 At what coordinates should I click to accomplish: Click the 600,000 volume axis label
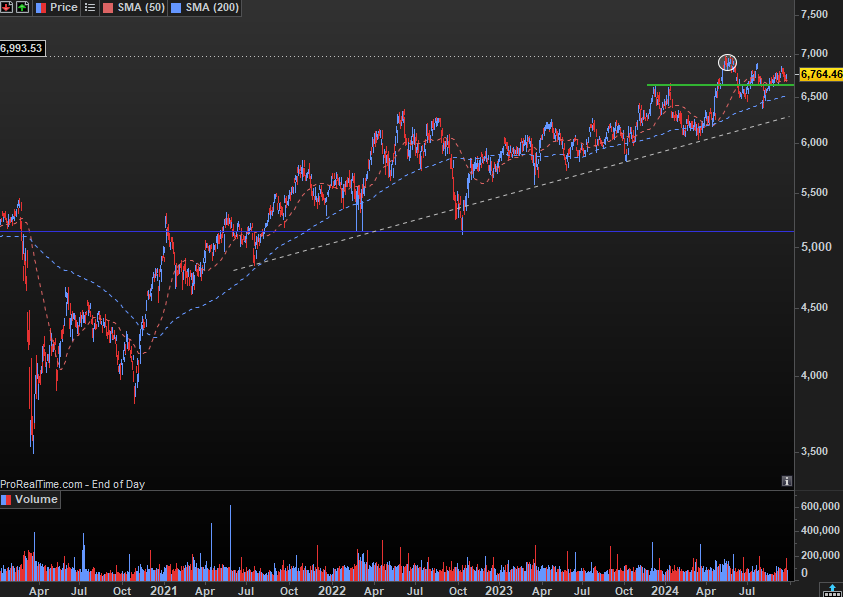click(x=820, y=507)
